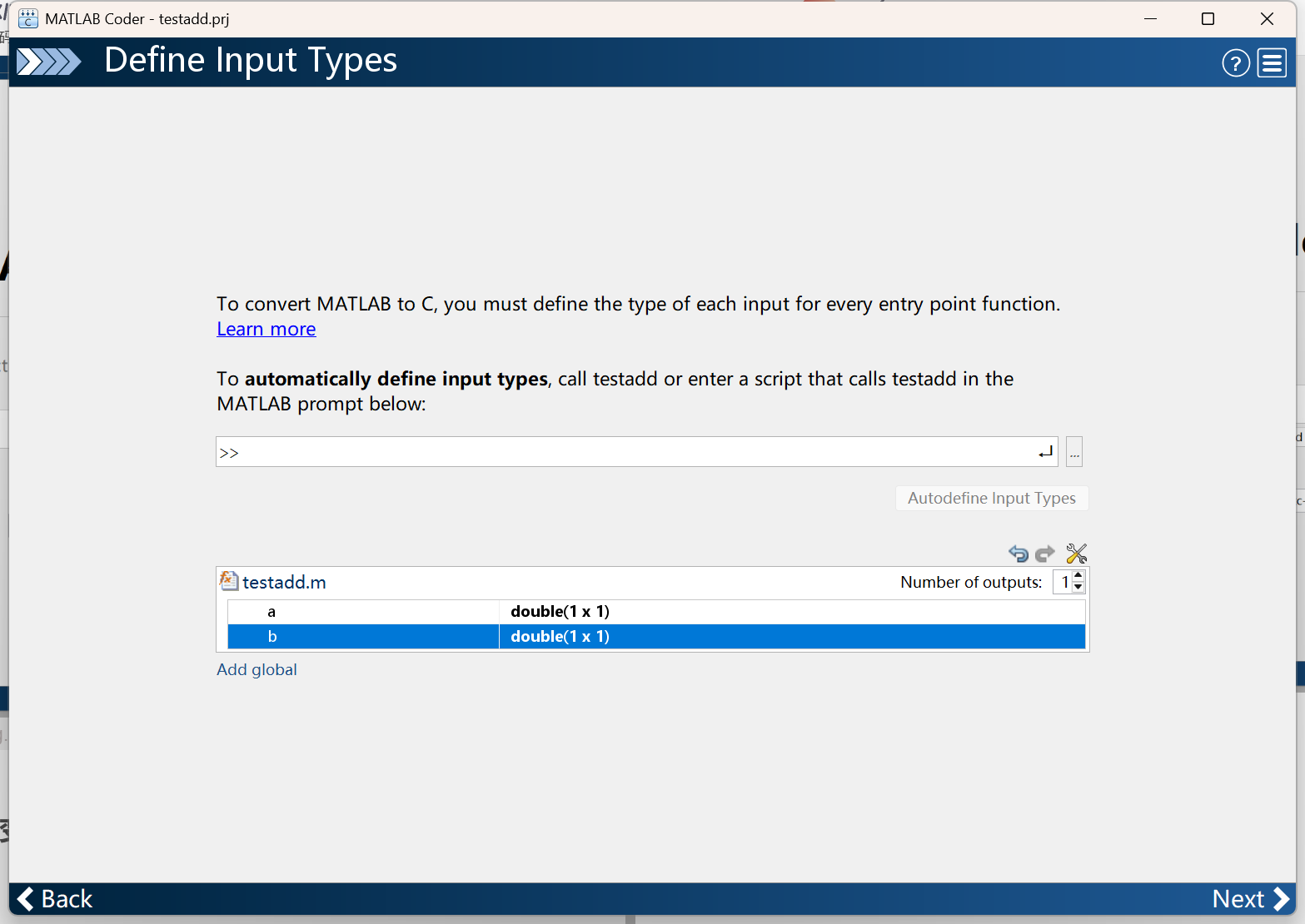Go to Next step
This screenshot has width=1305, height=924.
coord(1251,899)
